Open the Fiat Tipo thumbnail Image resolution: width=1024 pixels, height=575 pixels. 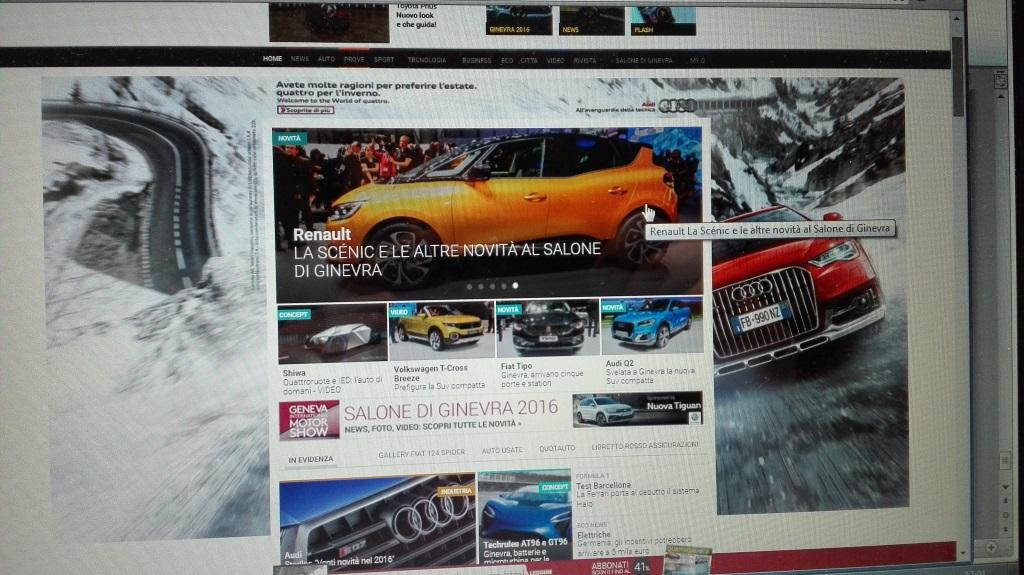pyautogui.click(x=547, y=327)
